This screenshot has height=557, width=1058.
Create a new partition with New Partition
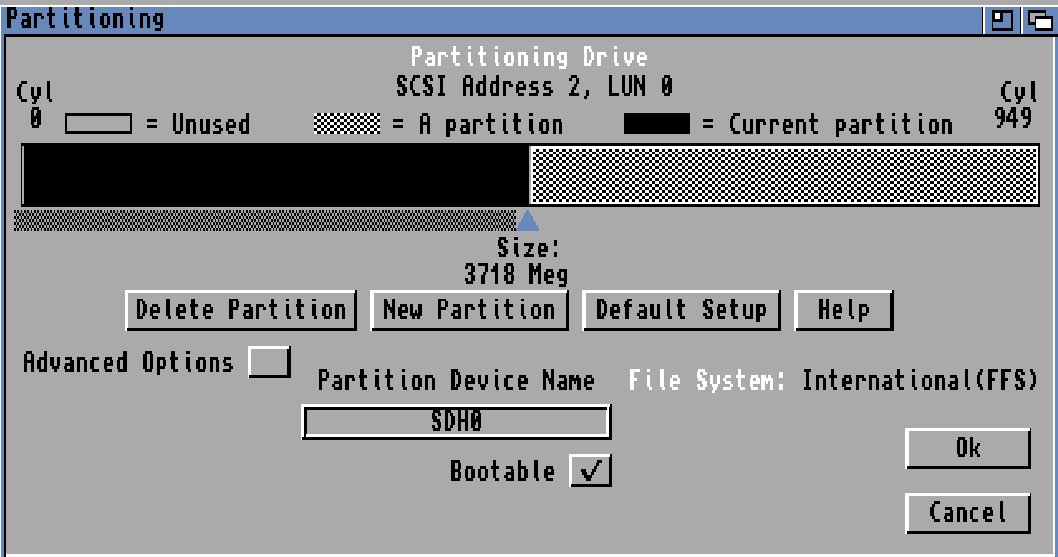click(x=469, y=310)
